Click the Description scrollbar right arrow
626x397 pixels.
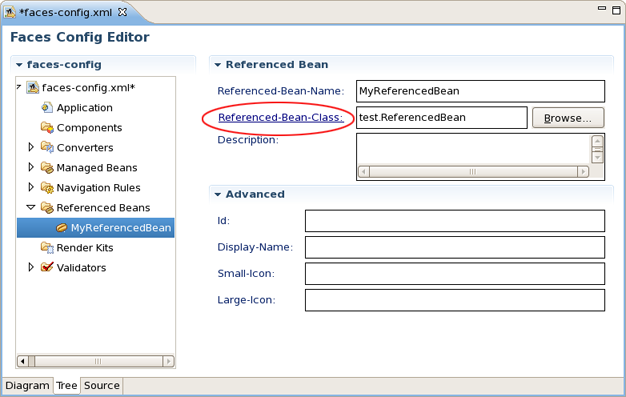click(583, 172)
